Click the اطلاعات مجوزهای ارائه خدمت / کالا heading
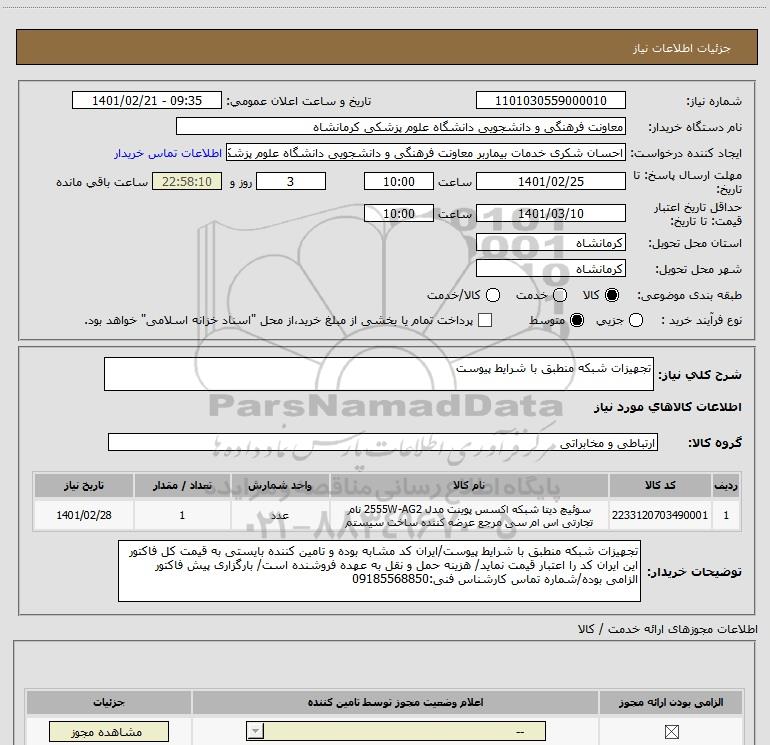770x745 pixels. [668, 629]
